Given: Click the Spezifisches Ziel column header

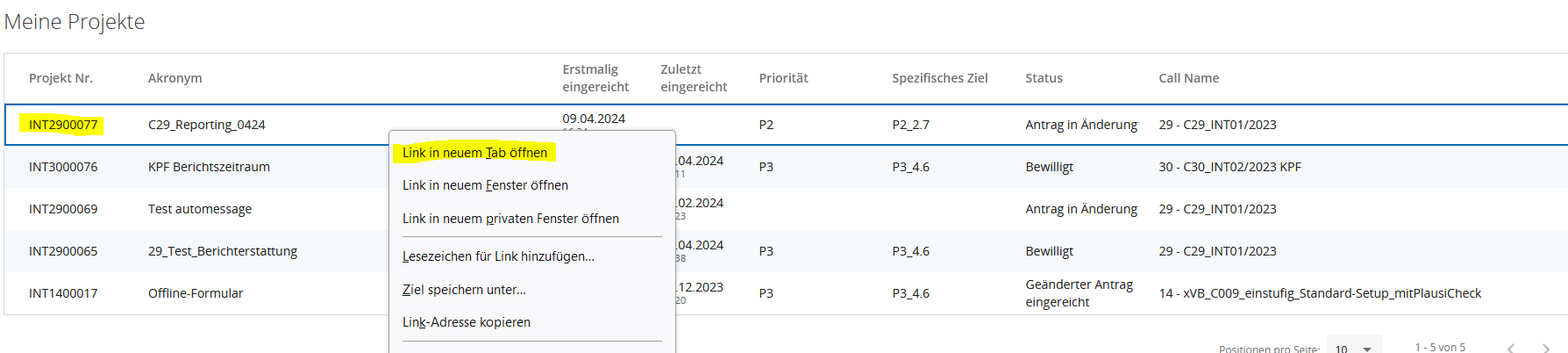Looking at the screenshot, I should (939, 78).
